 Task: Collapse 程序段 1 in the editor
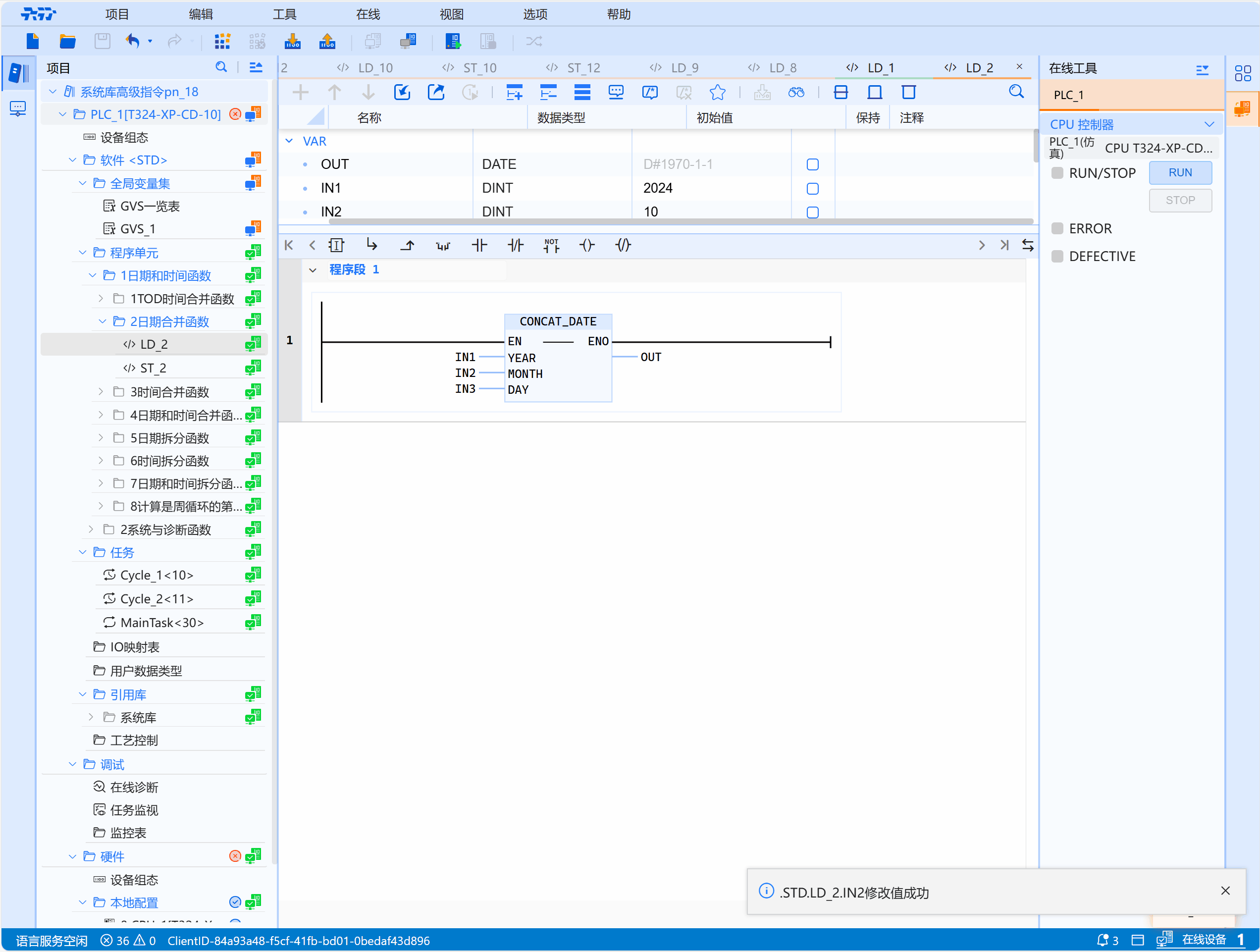(x=314, y=269)
